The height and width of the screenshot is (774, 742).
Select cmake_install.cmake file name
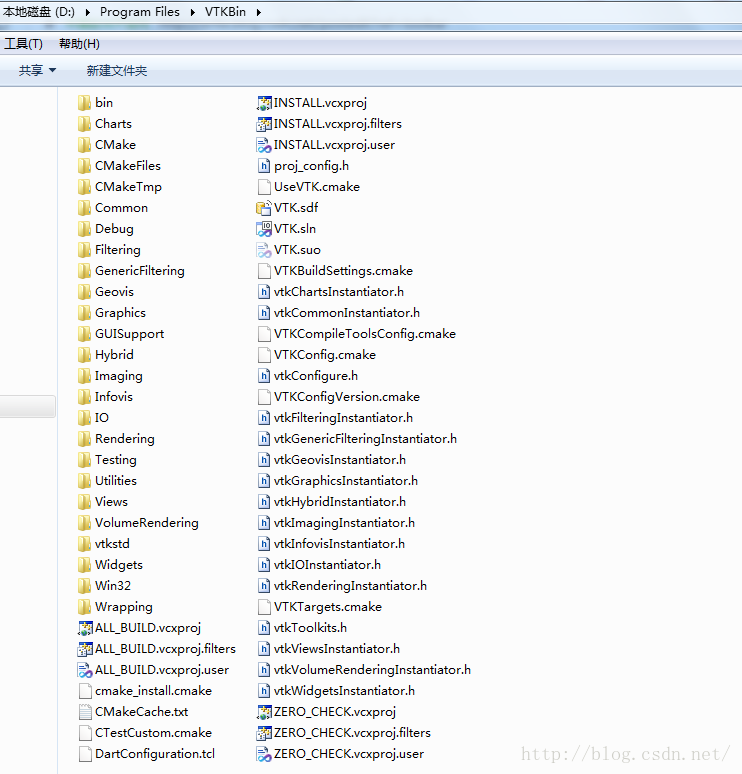[x=154, y=691]
